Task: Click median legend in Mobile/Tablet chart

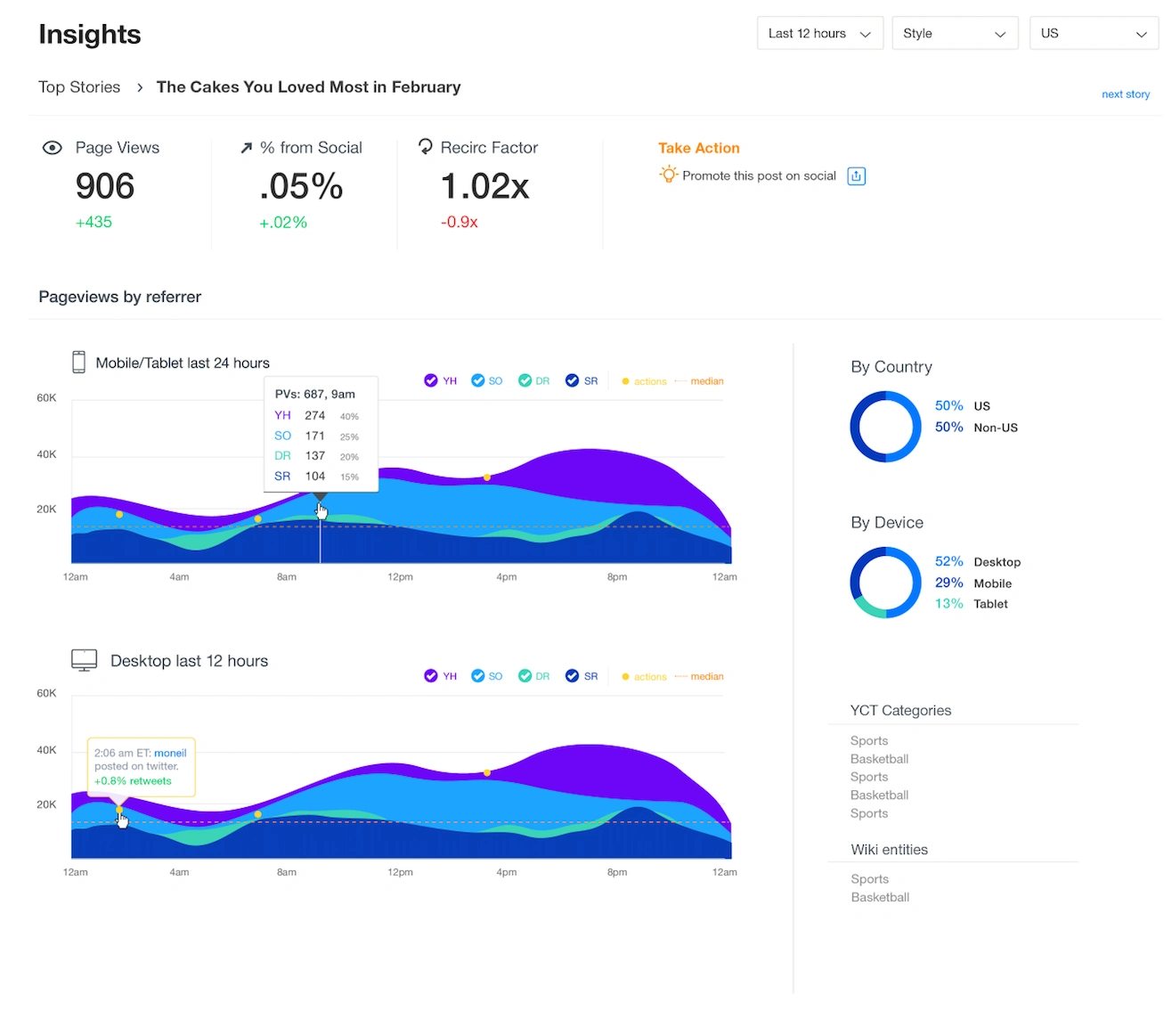Action: point(700,381)
